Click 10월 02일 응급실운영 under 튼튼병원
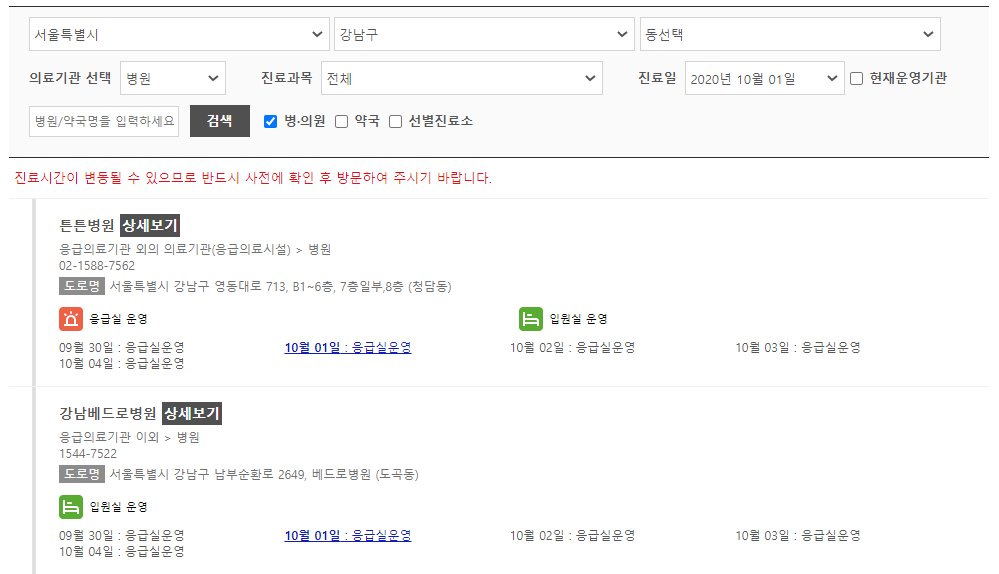Screen dimensions: 999x574 [x=572, y=348]
